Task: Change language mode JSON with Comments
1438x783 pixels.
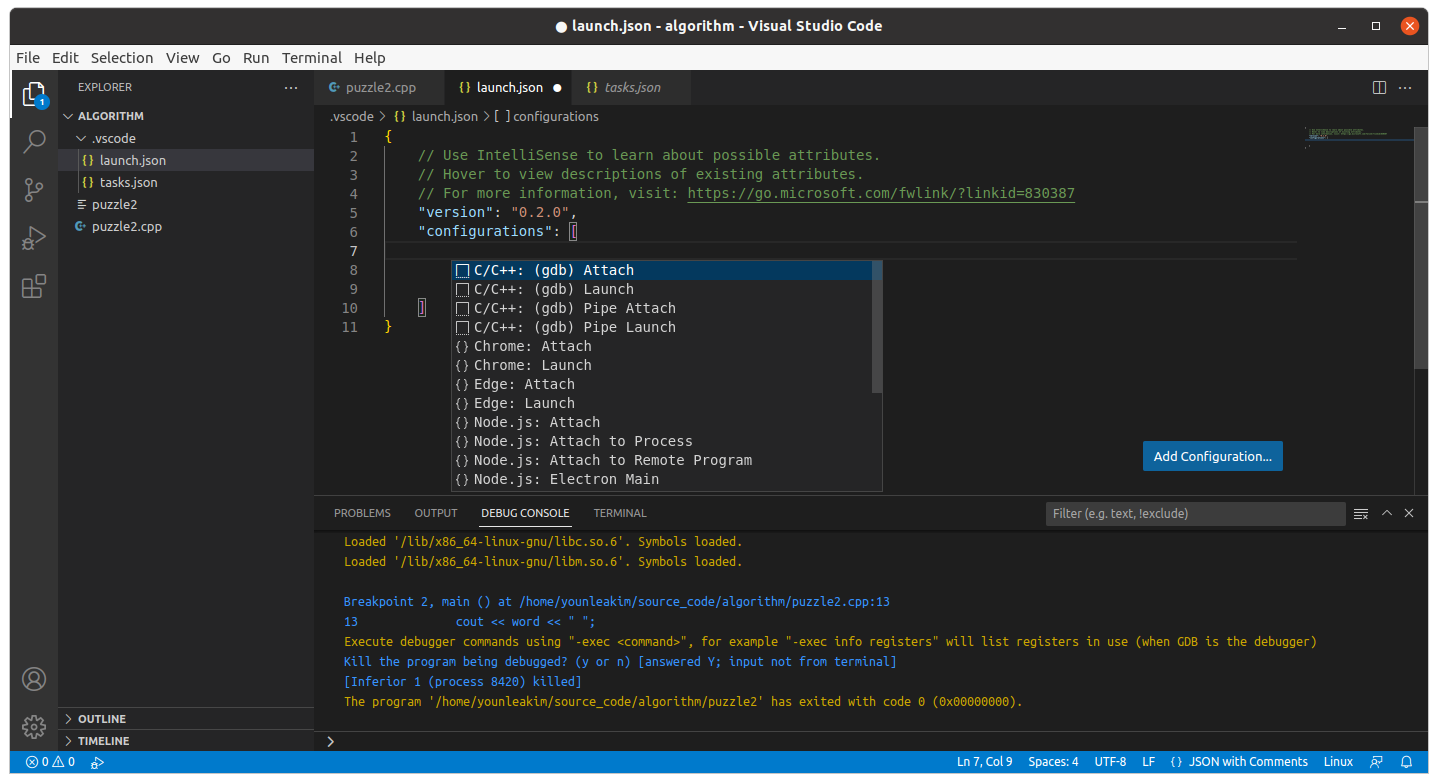Action: [x=1239, y=762]
